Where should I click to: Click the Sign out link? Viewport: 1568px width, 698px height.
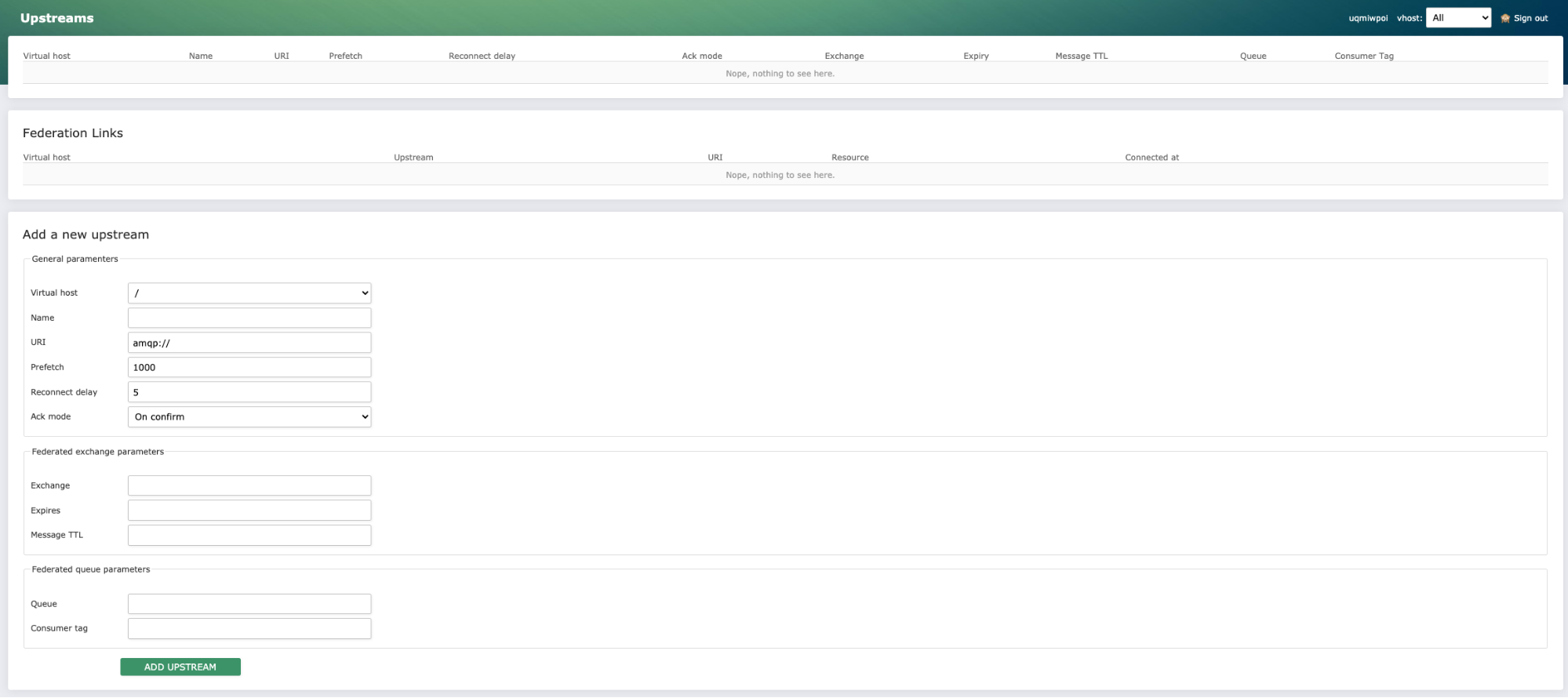[x=1530, y=18]
